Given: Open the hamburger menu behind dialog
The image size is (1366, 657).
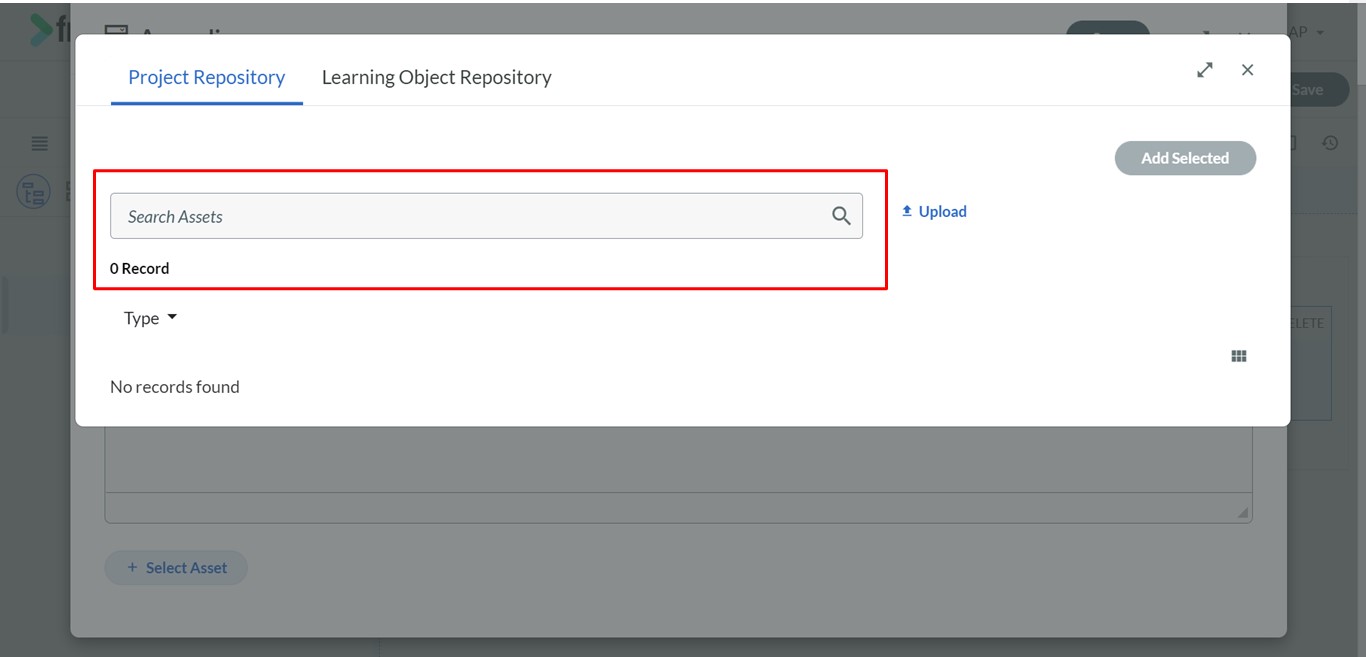Looking at the screenshot, I should pyautogui.click(x=40, y=144).
